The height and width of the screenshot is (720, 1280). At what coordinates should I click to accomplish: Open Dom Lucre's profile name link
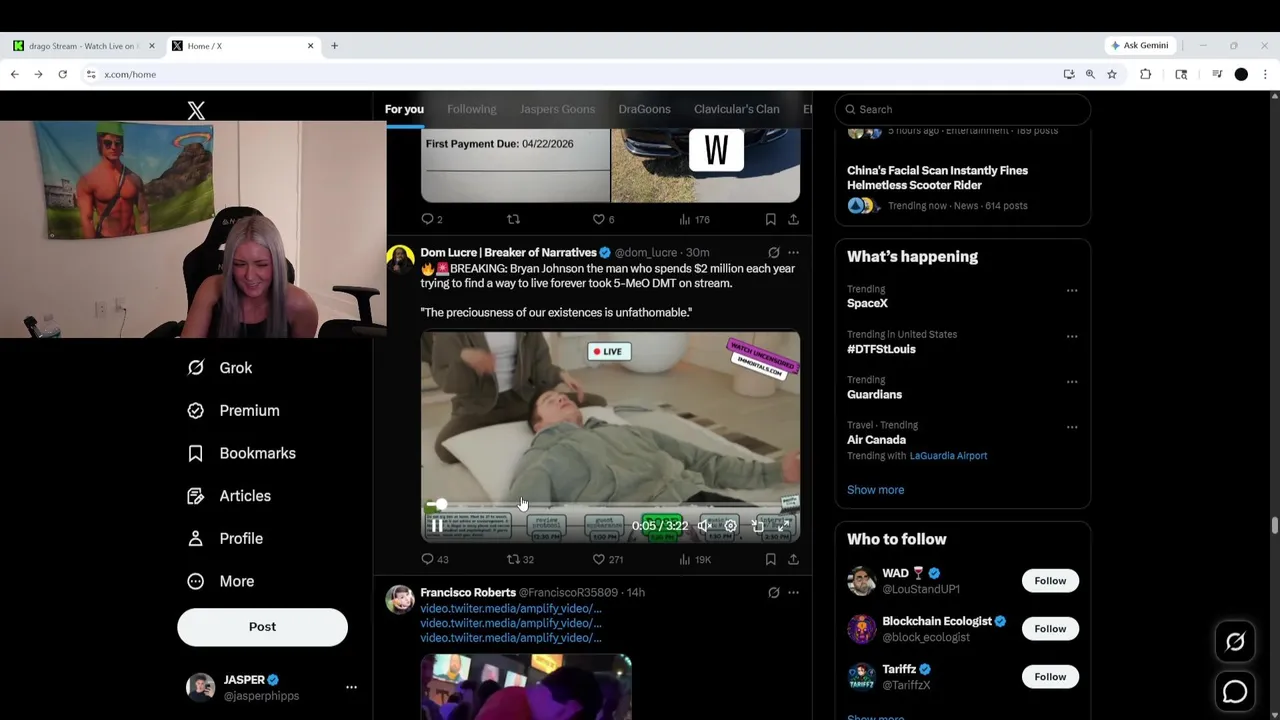[x=508, y=253]
